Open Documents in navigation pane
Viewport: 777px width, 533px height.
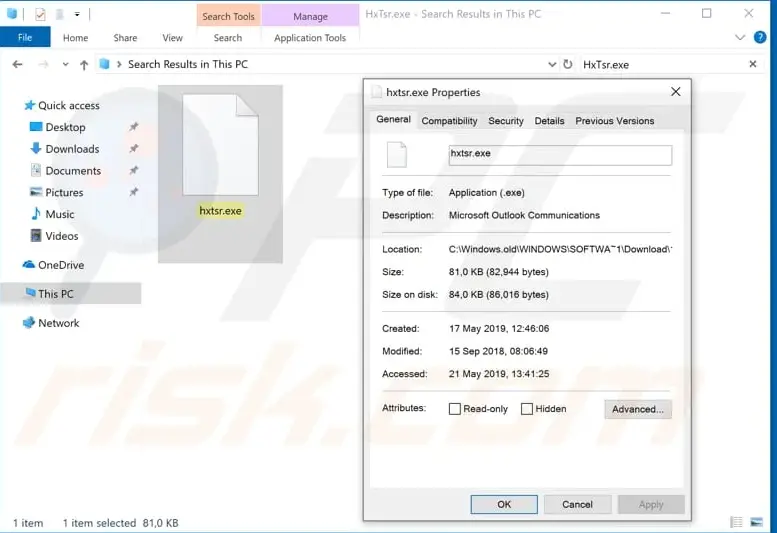[73, 170]
